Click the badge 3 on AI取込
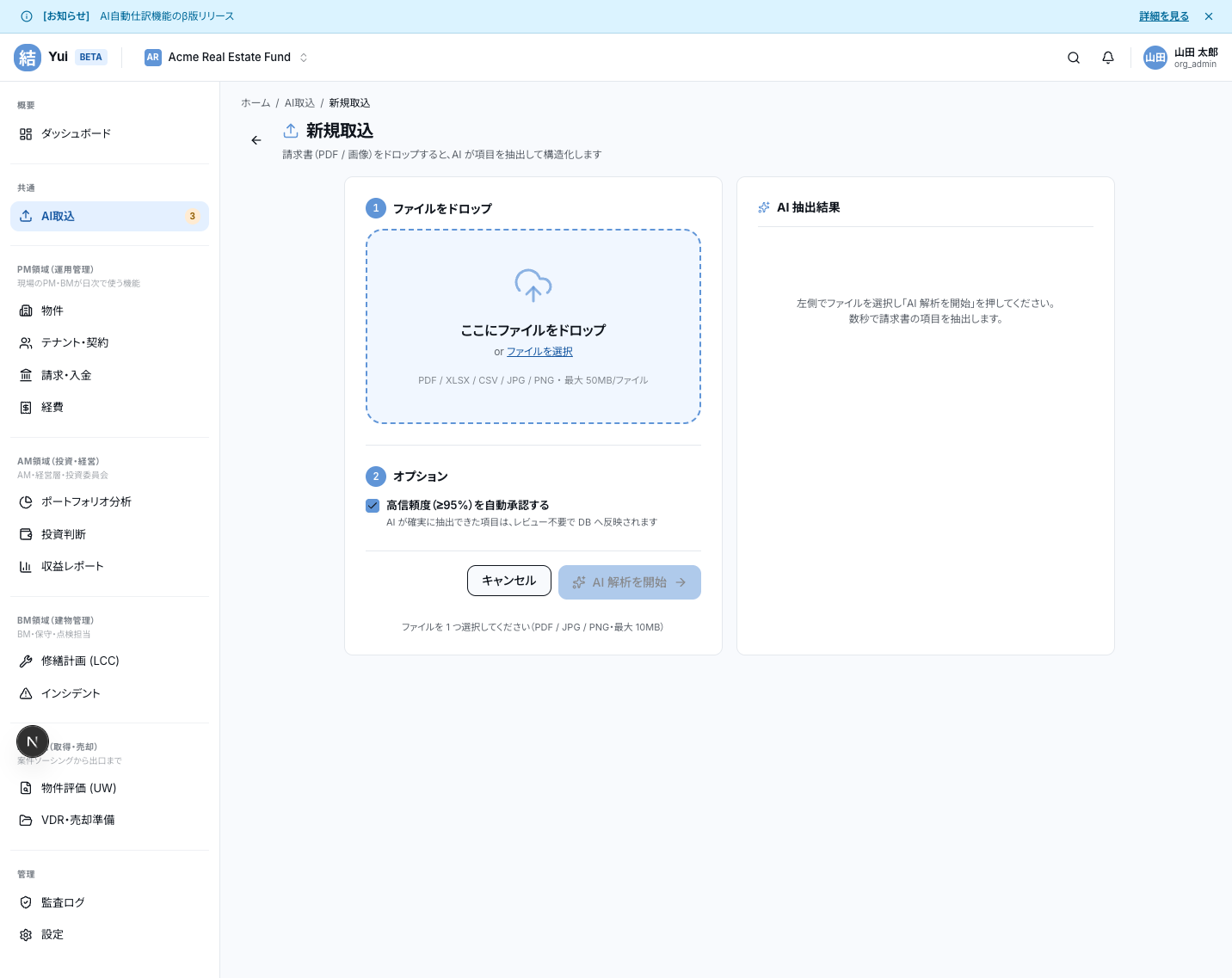The image size is (1232, 978). (193, 217)
